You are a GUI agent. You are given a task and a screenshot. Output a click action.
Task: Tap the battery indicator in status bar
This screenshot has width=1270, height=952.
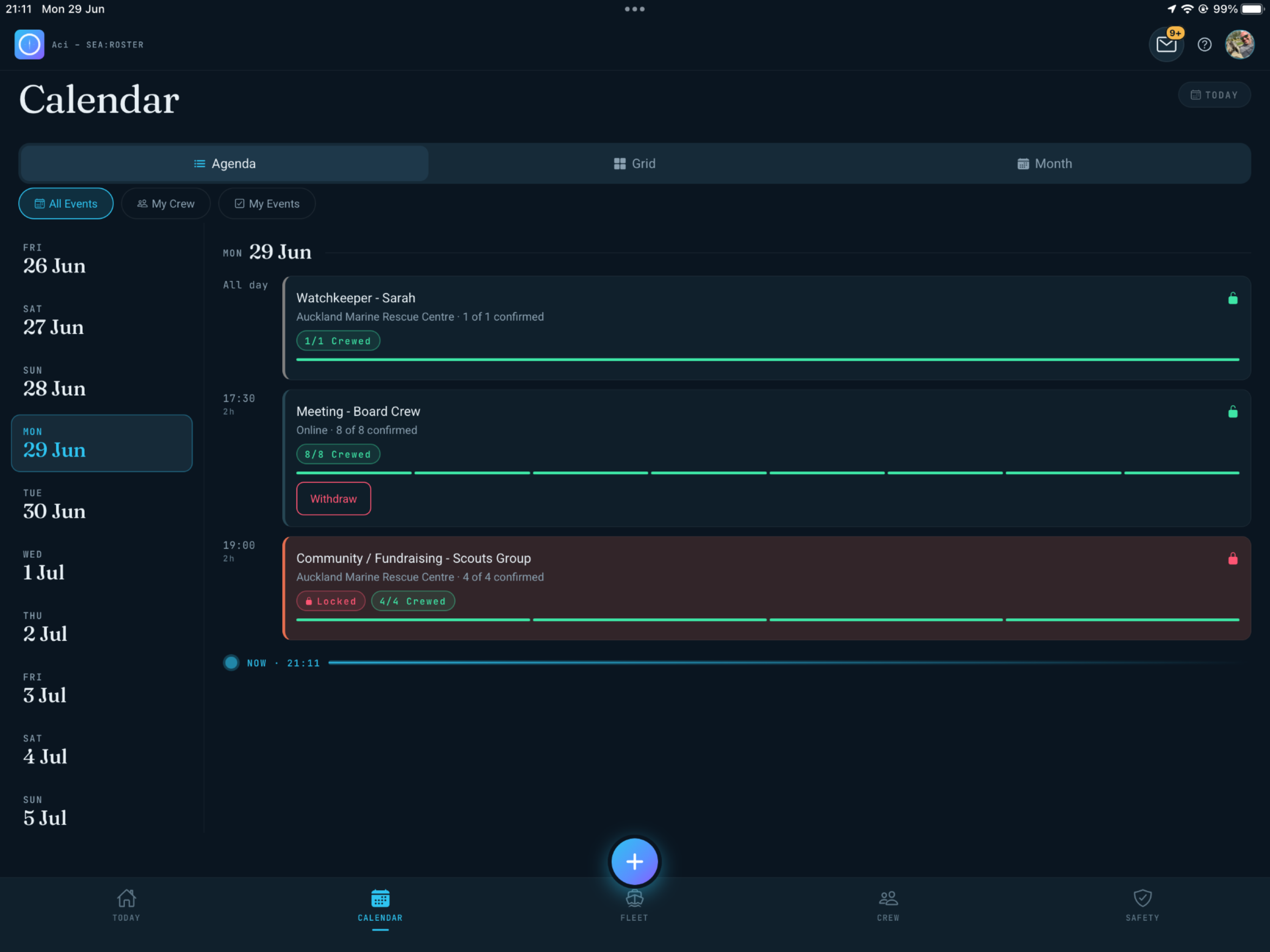pyautogui.click(x=1253, y=9)
